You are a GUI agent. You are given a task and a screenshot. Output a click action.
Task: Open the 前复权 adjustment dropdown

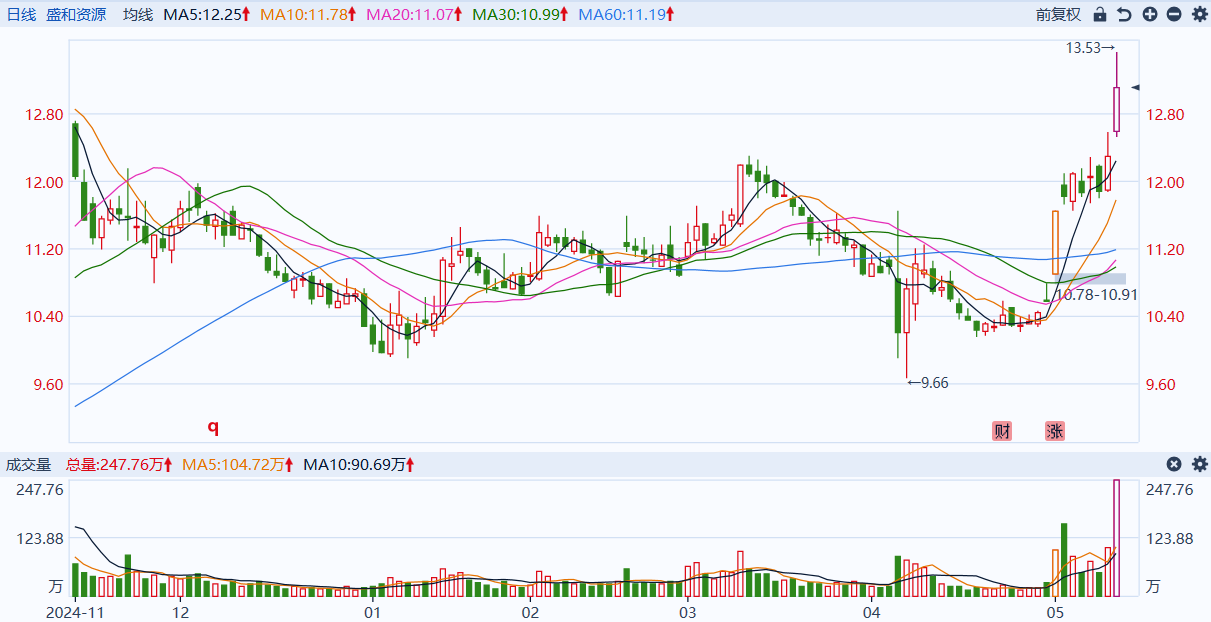[1058, 15]
